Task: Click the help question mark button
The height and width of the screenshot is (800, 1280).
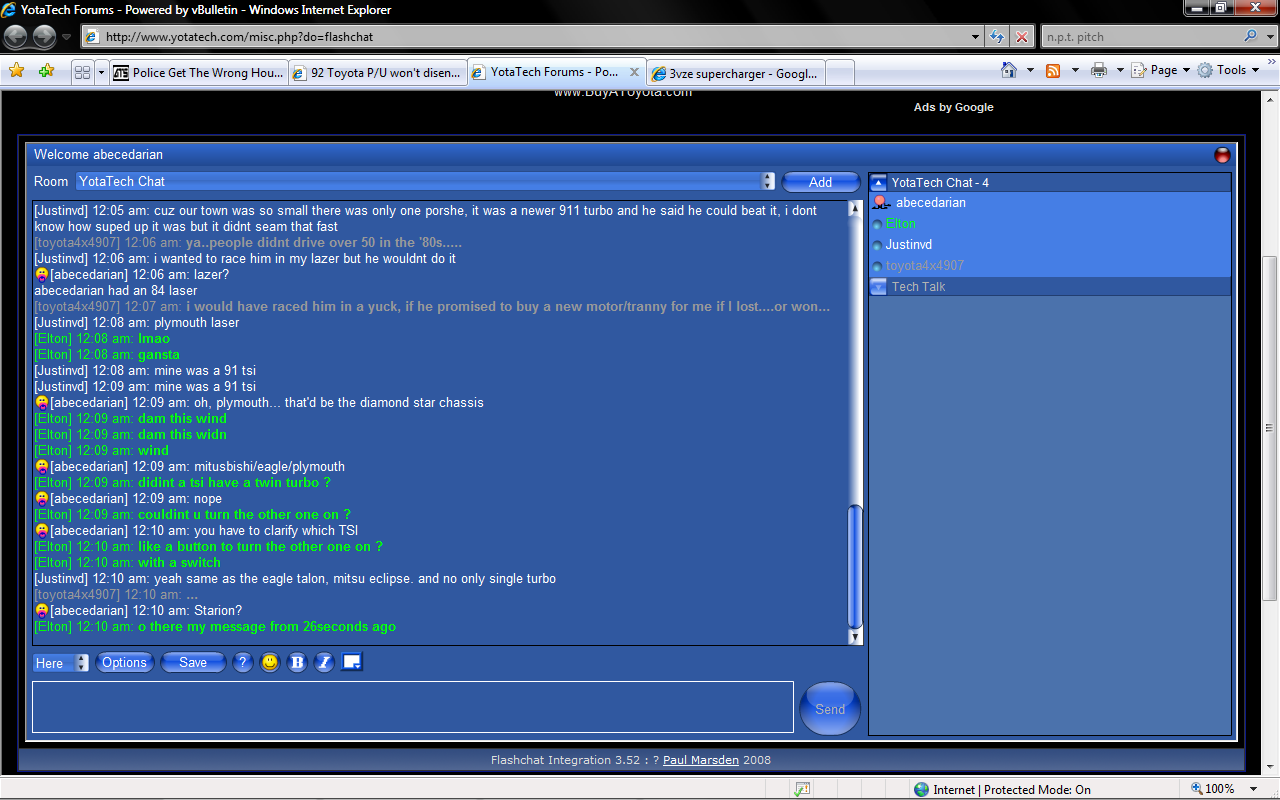Action: coord(242,662)
